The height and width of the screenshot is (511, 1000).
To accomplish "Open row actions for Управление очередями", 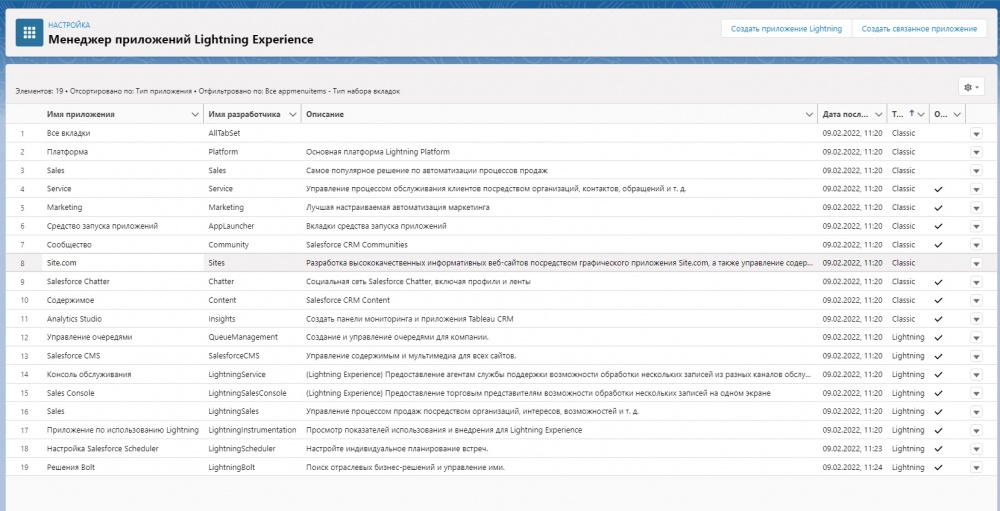I will tap(976, 337).
